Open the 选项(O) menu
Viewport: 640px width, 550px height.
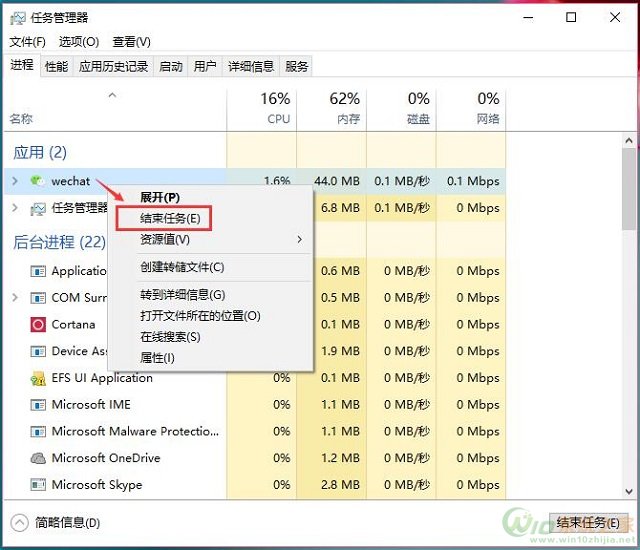tap(79, 42)
